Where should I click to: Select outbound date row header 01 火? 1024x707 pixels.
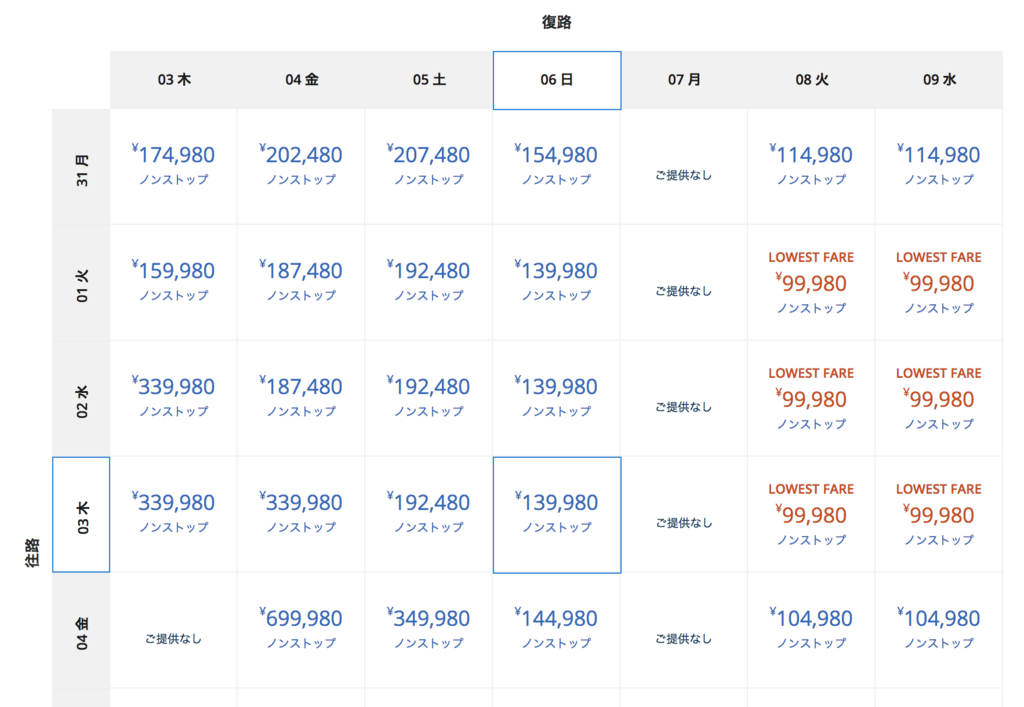(x=81, y=283)
